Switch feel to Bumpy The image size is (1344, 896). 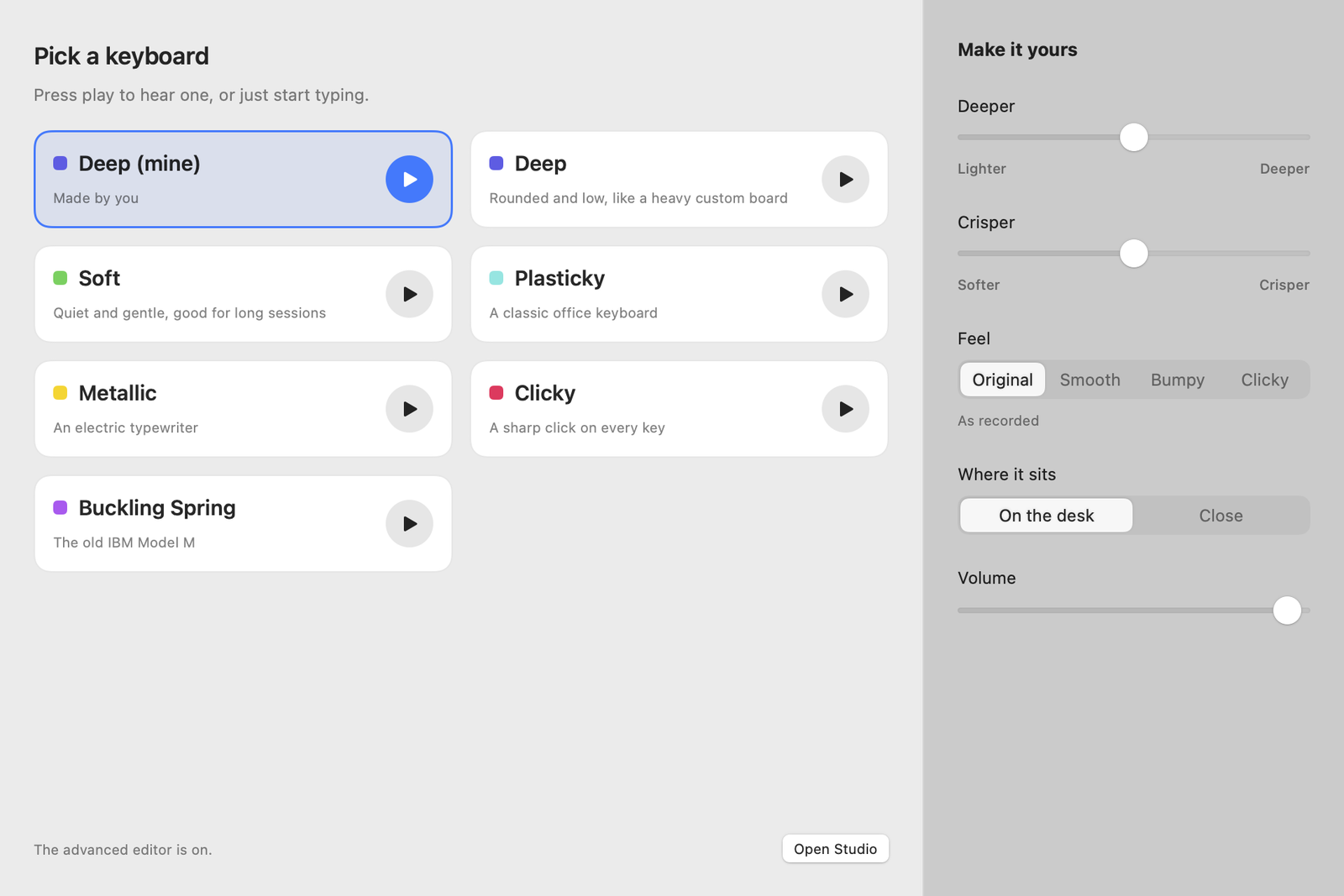[x=1178, y=380]
